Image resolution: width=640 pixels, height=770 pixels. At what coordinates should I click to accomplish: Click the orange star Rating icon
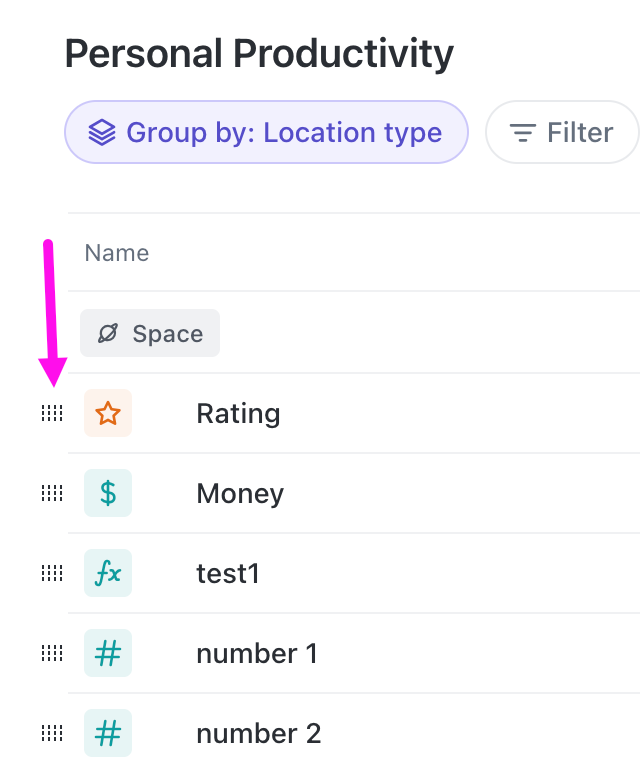click(108, 413)
